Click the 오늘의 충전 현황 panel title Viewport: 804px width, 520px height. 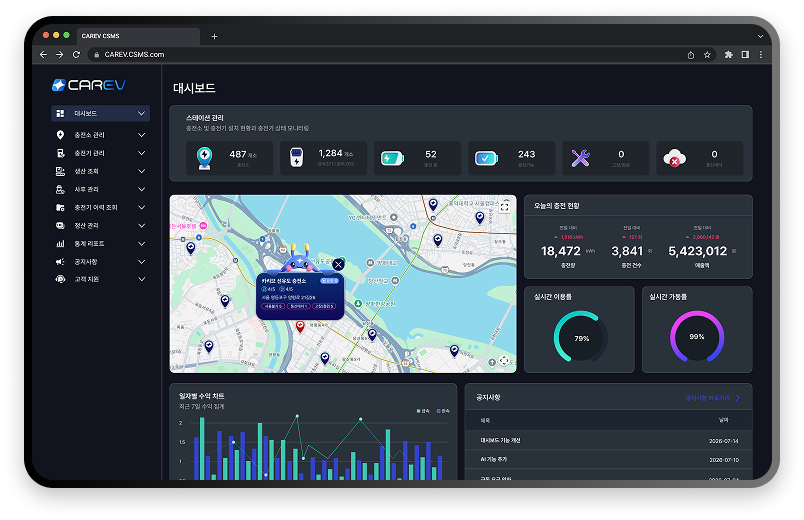pyautogui.click(x=556, y=206)
